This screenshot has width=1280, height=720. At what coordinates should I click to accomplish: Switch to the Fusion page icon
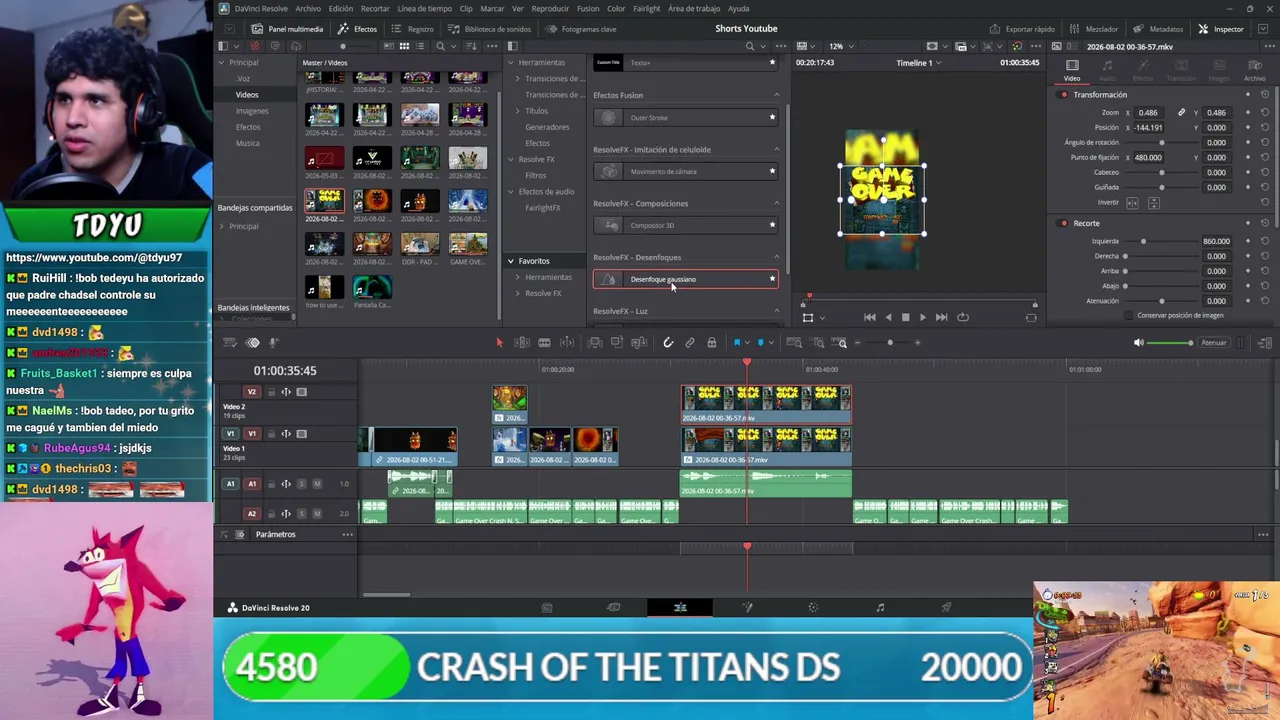click(747, 607)
